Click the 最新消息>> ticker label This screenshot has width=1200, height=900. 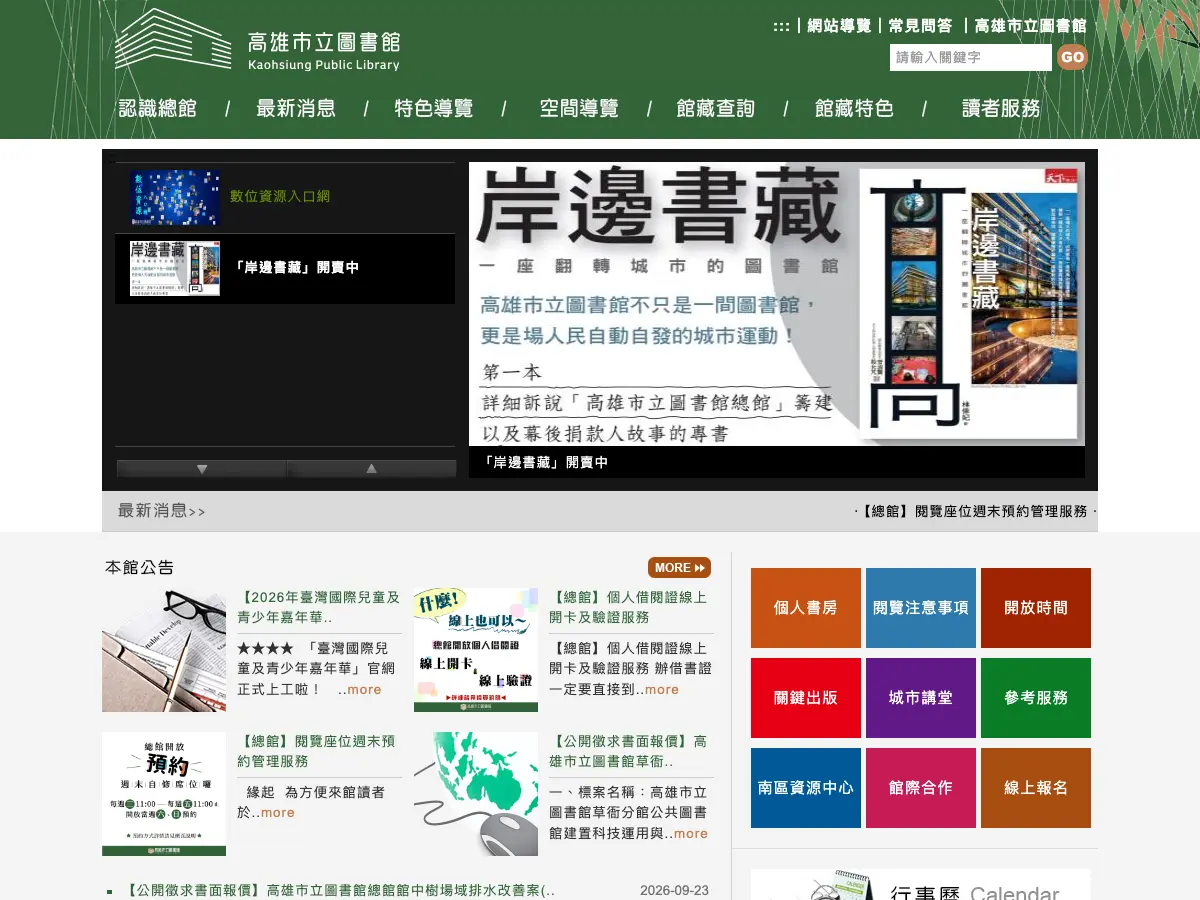tap(161, 511)
